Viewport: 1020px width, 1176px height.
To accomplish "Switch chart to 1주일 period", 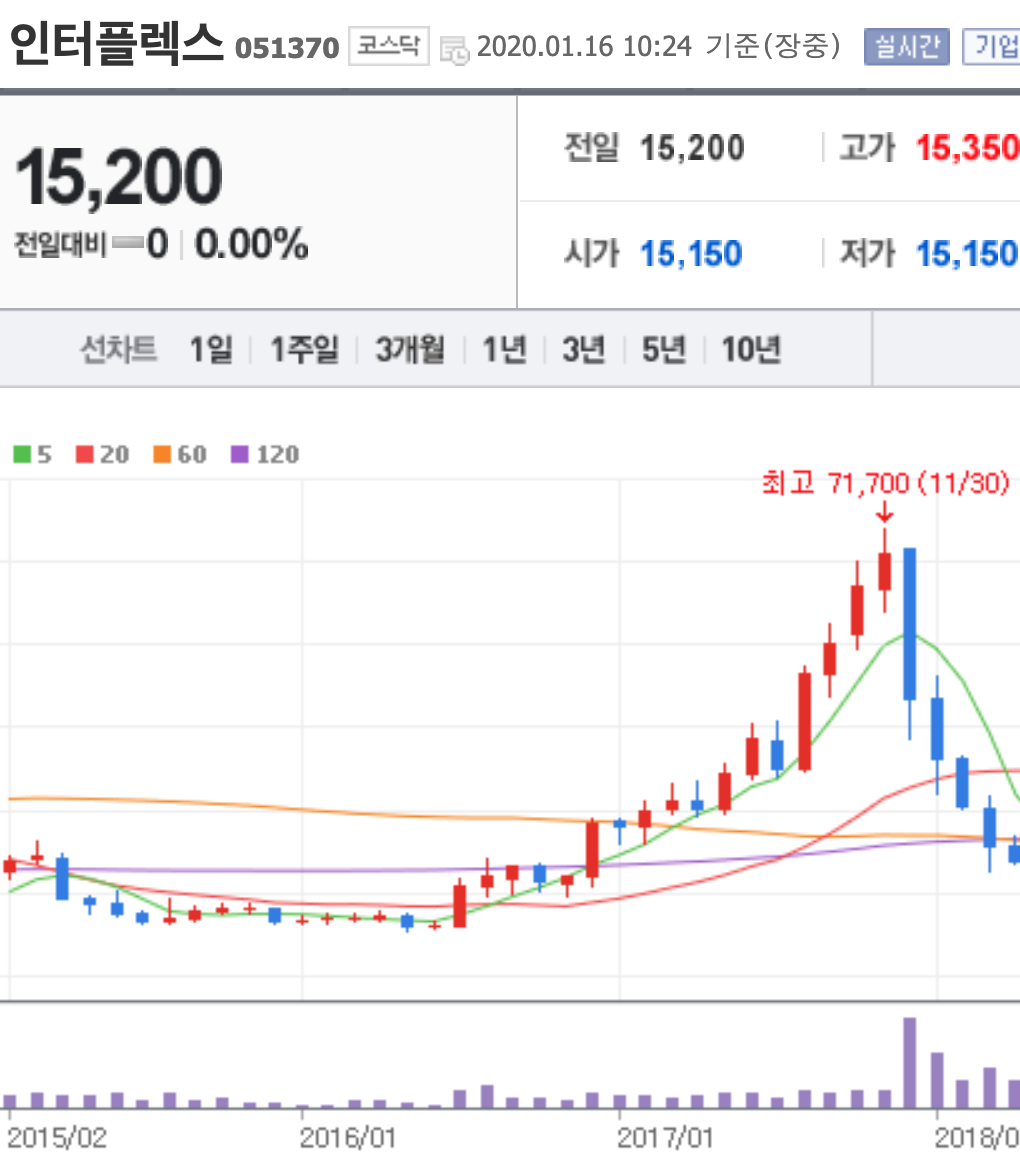I will 304,350.
